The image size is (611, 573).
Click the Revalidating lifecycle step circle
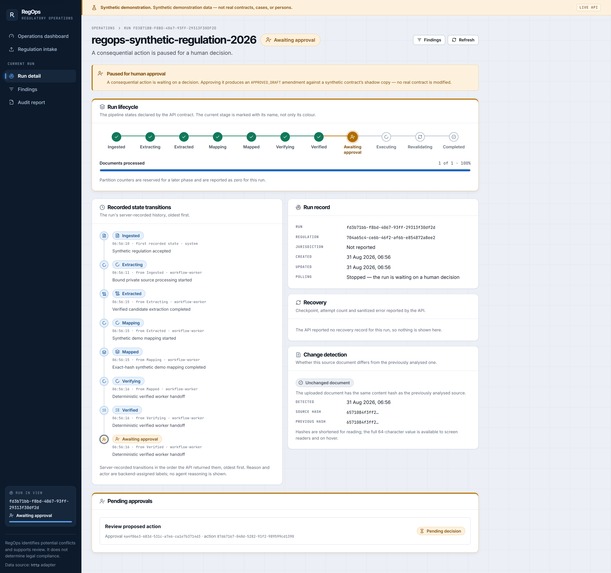click(x=420, y=137)
